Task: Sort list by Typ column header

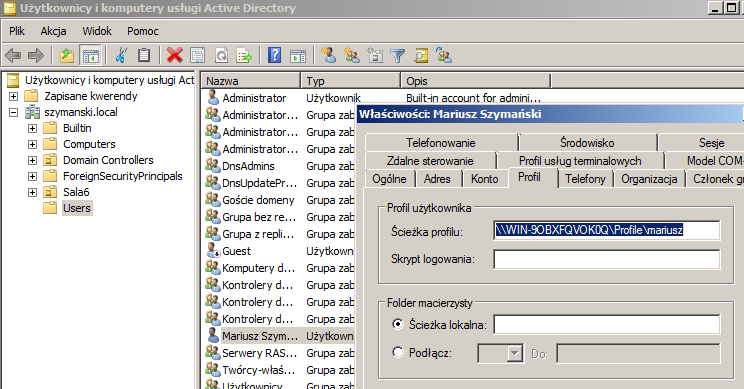Action: 350,81
